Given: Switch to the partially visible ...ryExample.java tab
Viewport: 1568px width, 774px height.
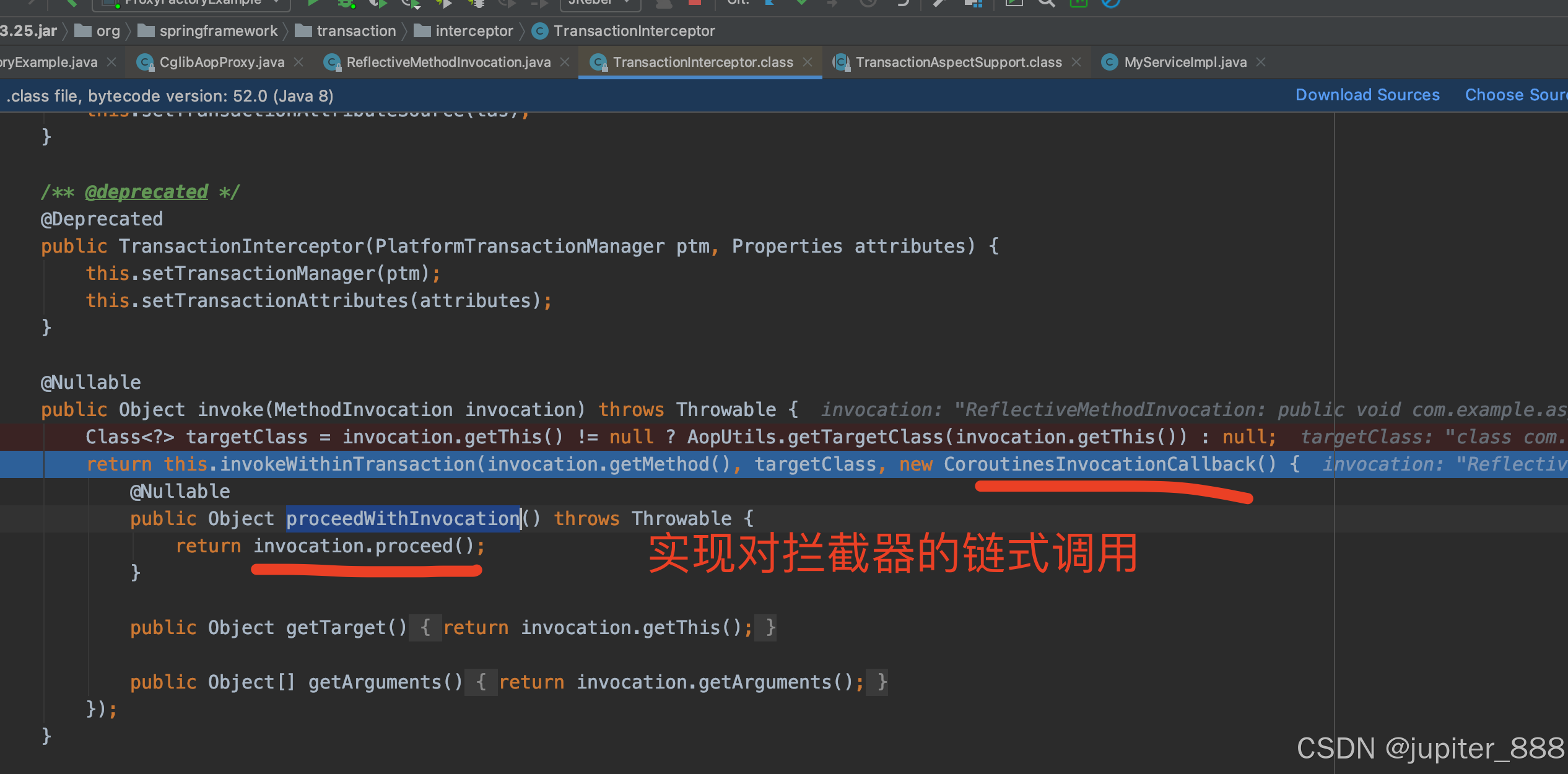Looking at the screenshot, I should pyautogui.click(x=49, y=62).
